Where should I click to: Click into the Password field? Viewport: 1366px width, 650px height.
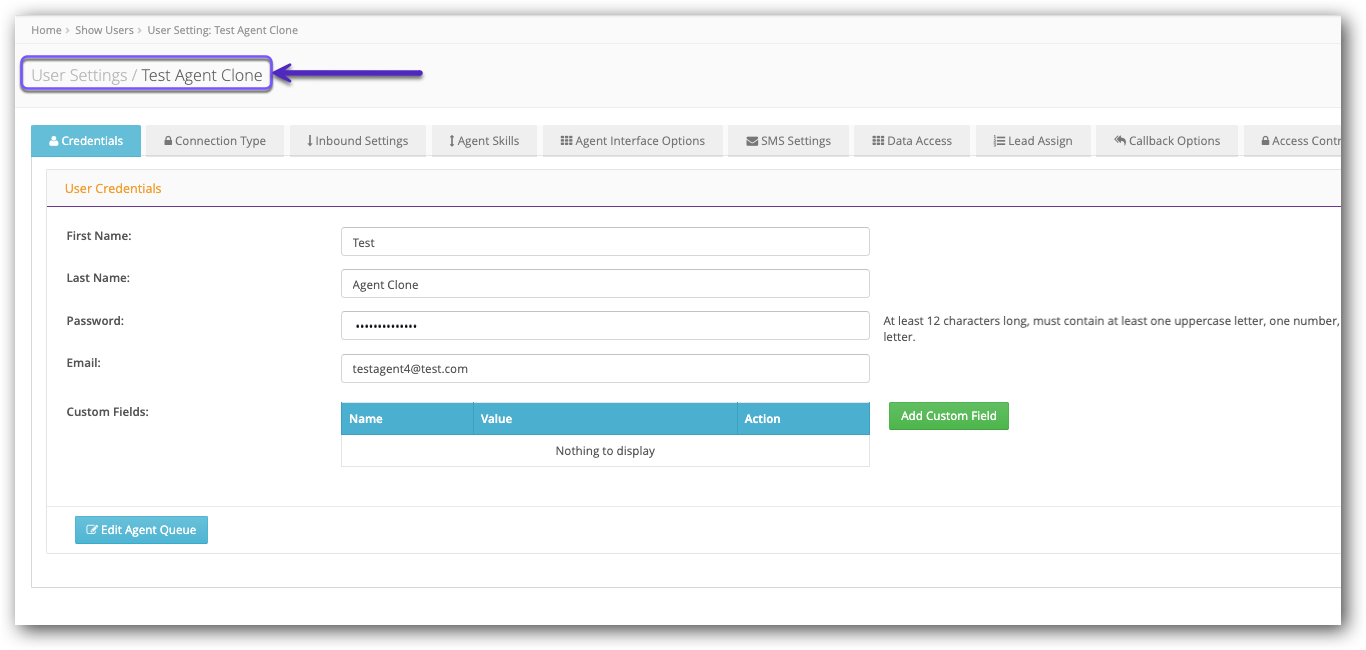605,326
